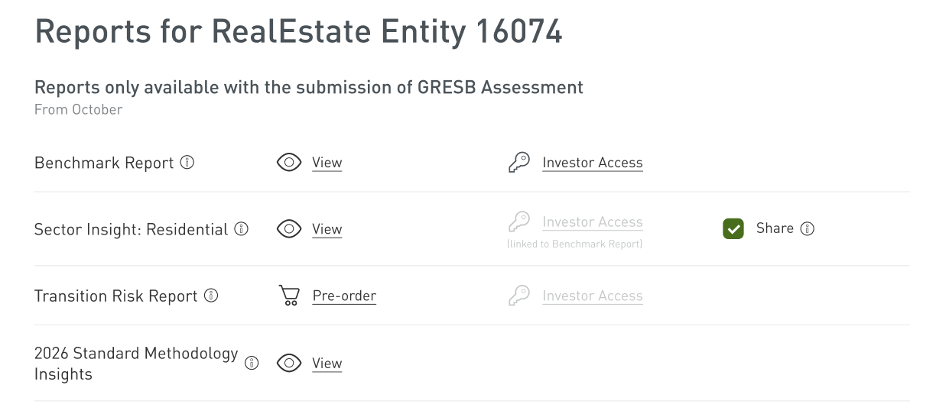Open the Benchmark Report View link
The width and height of the screenshot is (936, 414).
[x=327, y=162]
